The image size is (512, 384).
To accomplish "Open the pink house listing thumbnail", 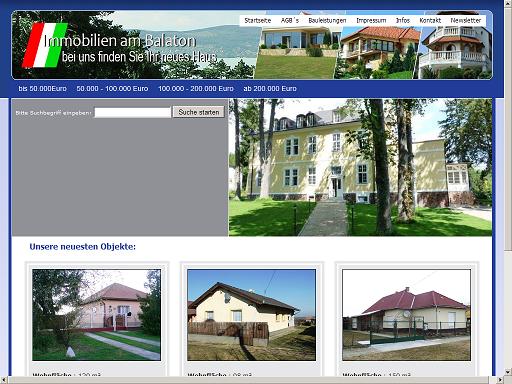I will pyautogui.click(x=96, y=315).
